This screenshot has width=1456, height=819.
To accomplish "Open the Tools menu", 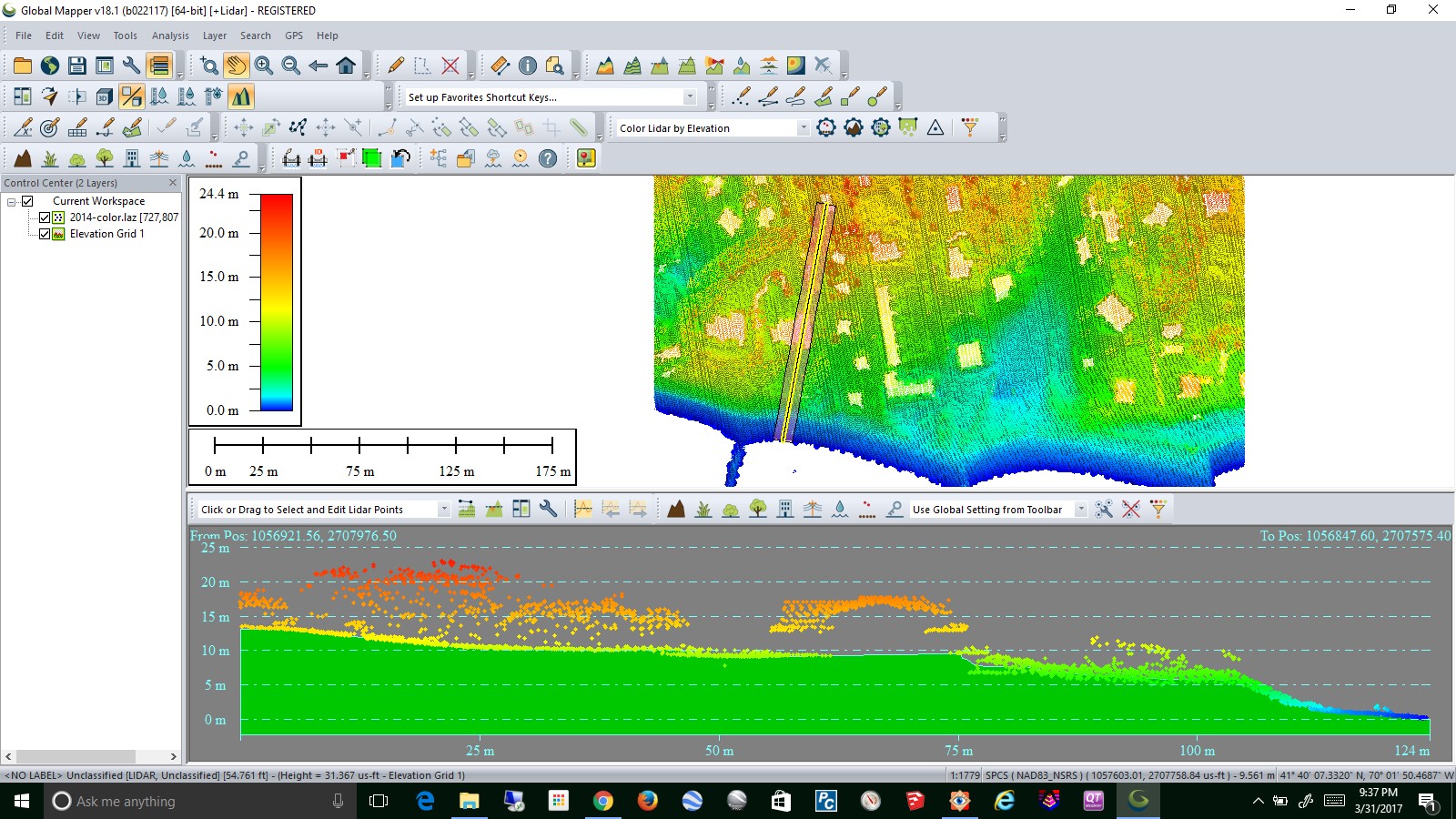I will (x=126, y=35).
